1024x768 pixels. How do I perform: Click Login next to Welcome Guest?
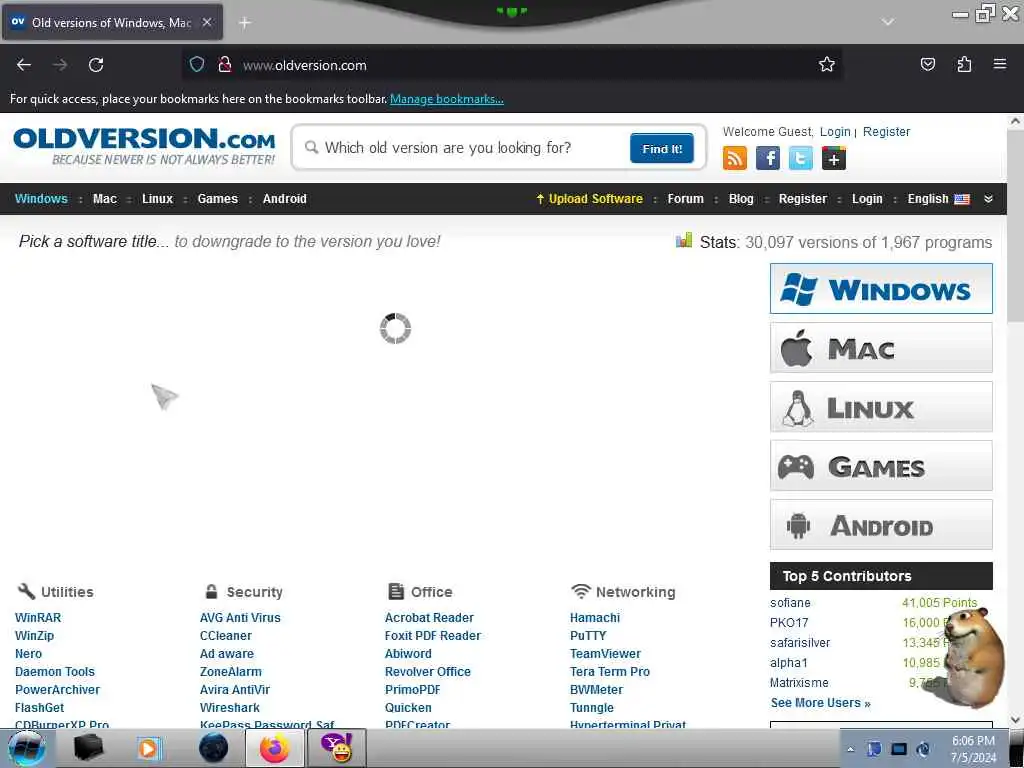coord(835,131)
